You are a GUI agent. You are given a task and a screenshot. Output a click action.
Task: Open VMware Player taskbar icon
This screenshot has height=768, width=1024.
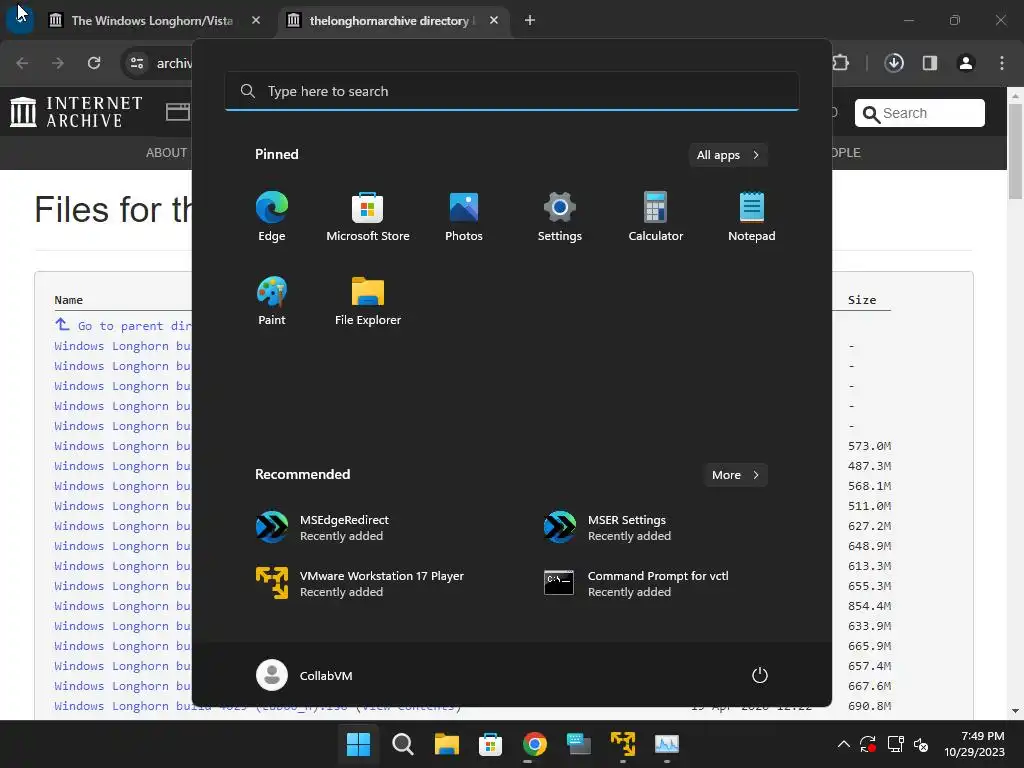click(x=622, y=744)
